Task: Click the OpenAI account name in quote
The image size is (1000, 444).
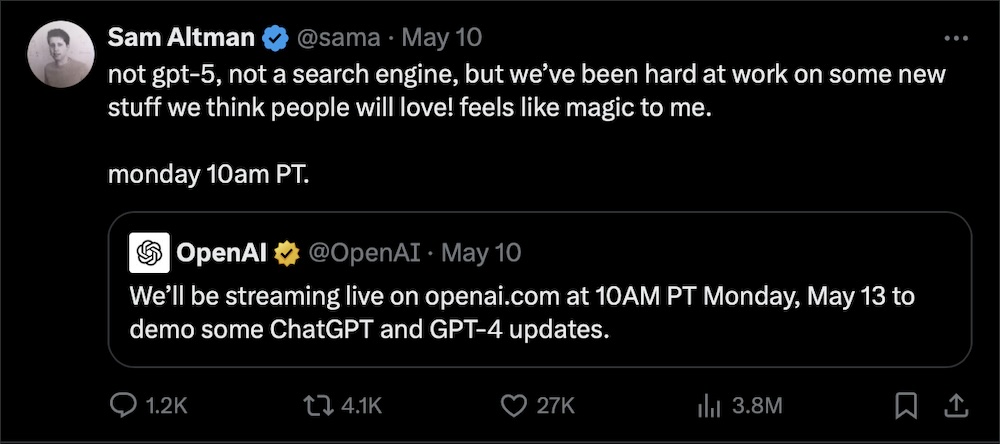Action: pos(221,253)
